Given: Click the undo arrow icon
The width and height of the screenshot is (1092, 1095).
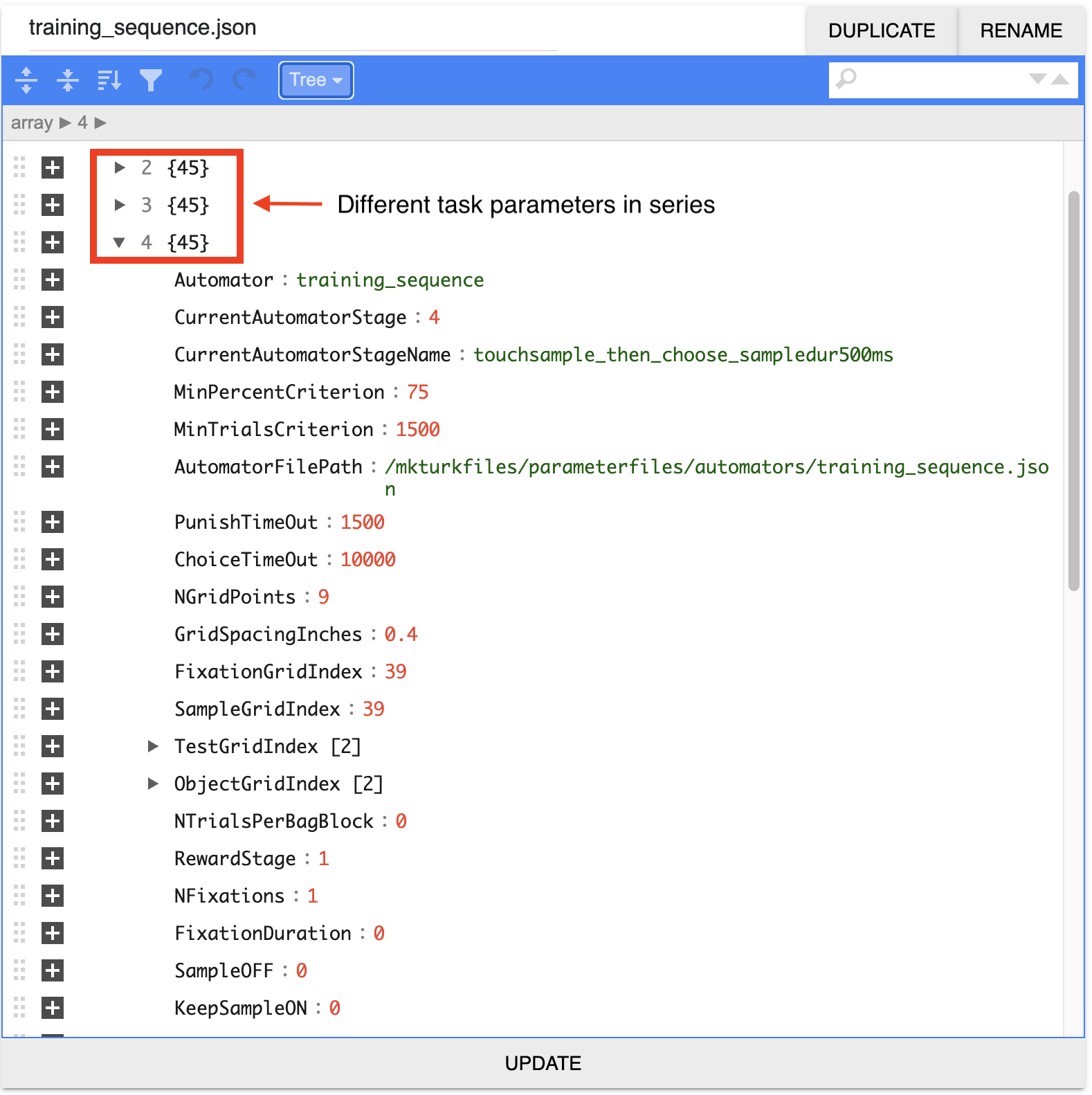Looking at the screenshot, I should [201, 80].
